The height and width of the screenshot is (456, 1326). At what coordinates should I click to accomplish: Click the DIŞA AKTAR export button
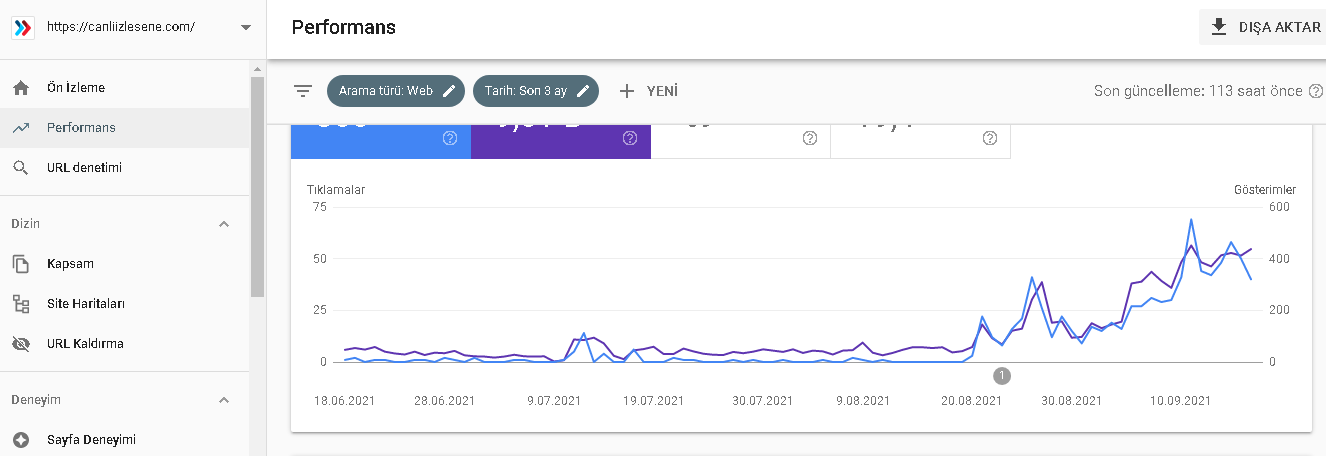(x=1264, y=27)
